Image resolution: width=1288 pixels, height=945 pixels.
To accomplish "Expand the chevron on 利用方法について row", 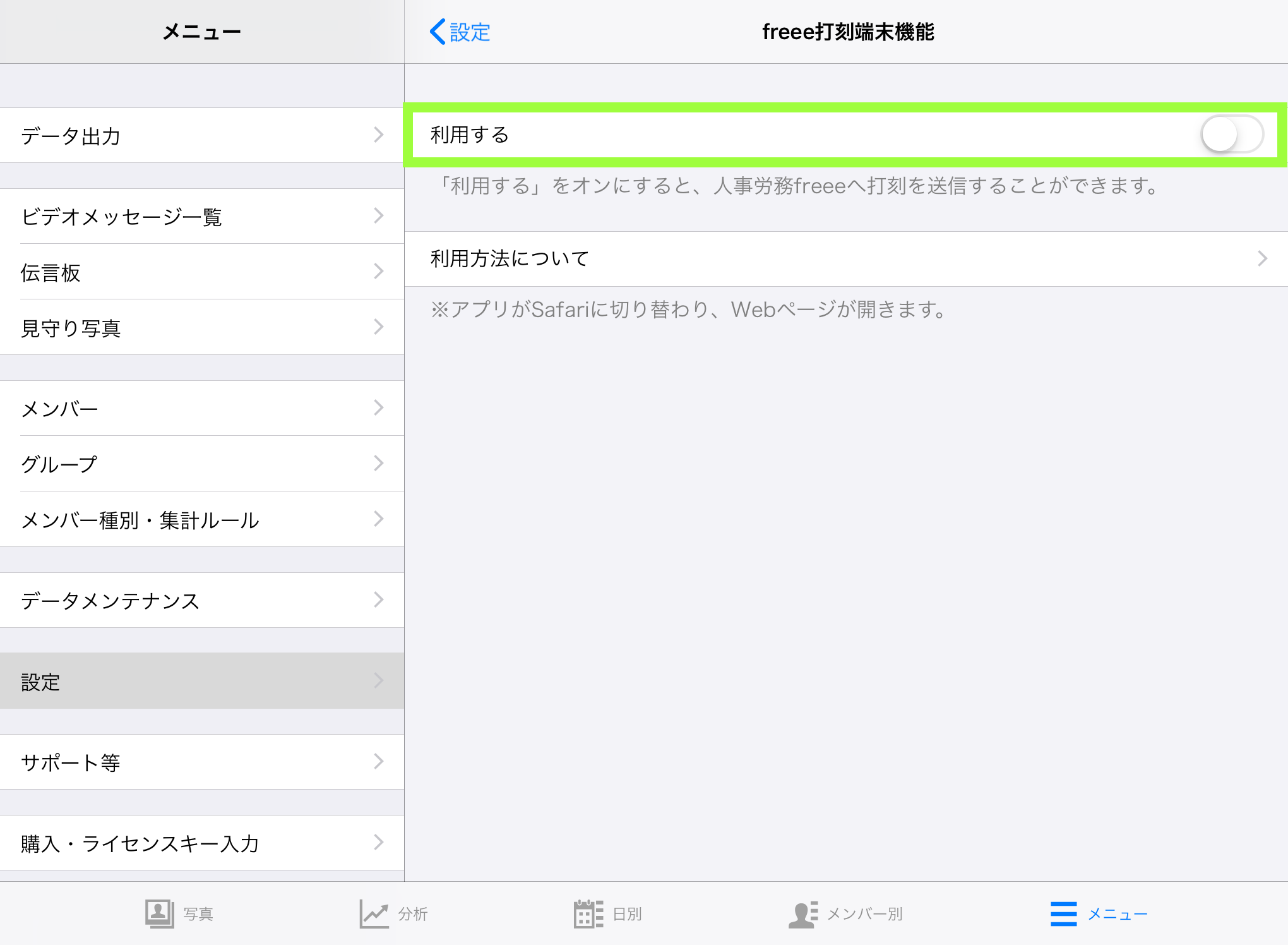I will pyautogui.click(x=1262, y=258).
